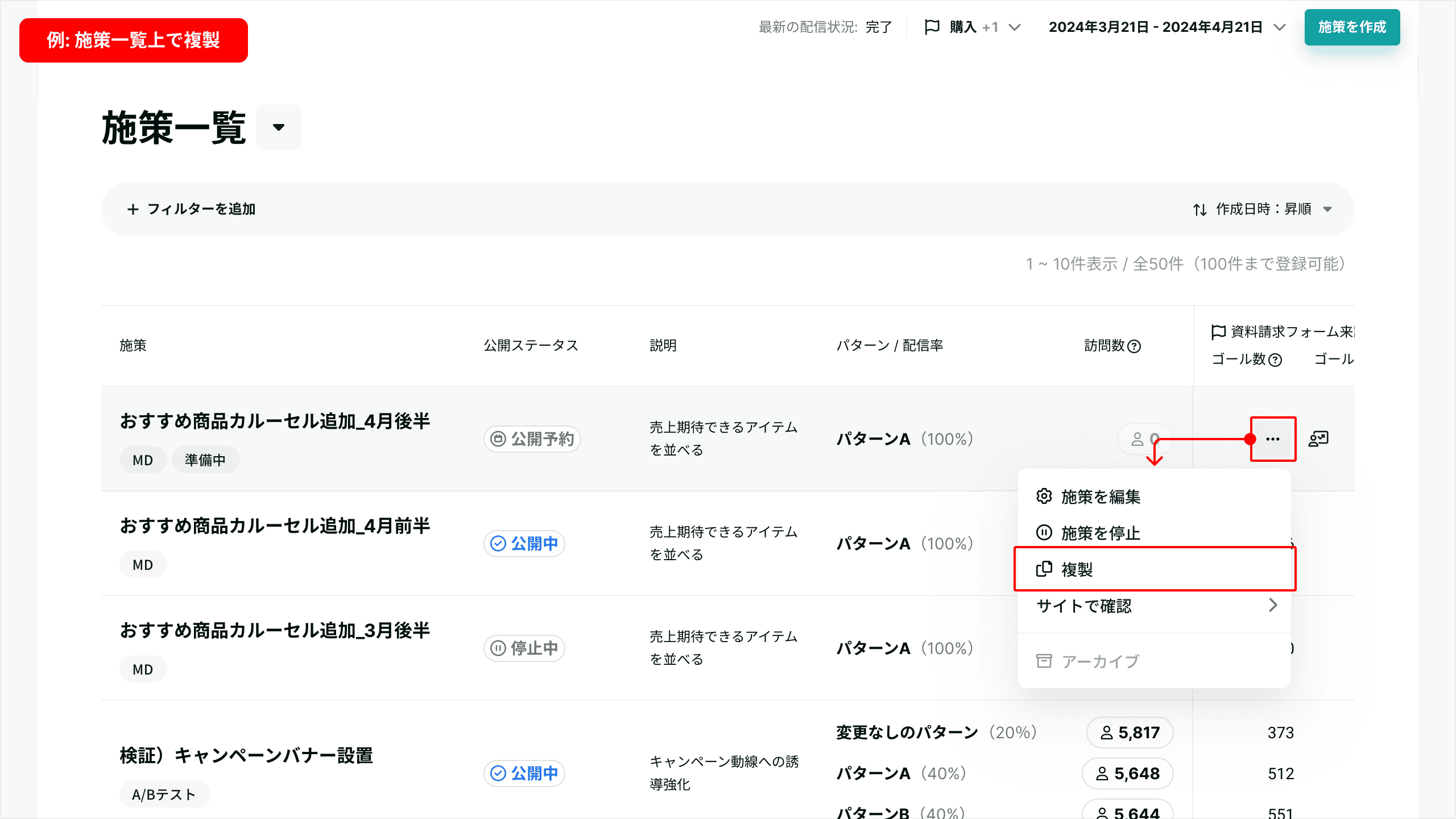The width and height of the screenshot is (1456, 819).
Task: Click the 公開中 badge on 4月前半 row
Action: coord(524,544)
